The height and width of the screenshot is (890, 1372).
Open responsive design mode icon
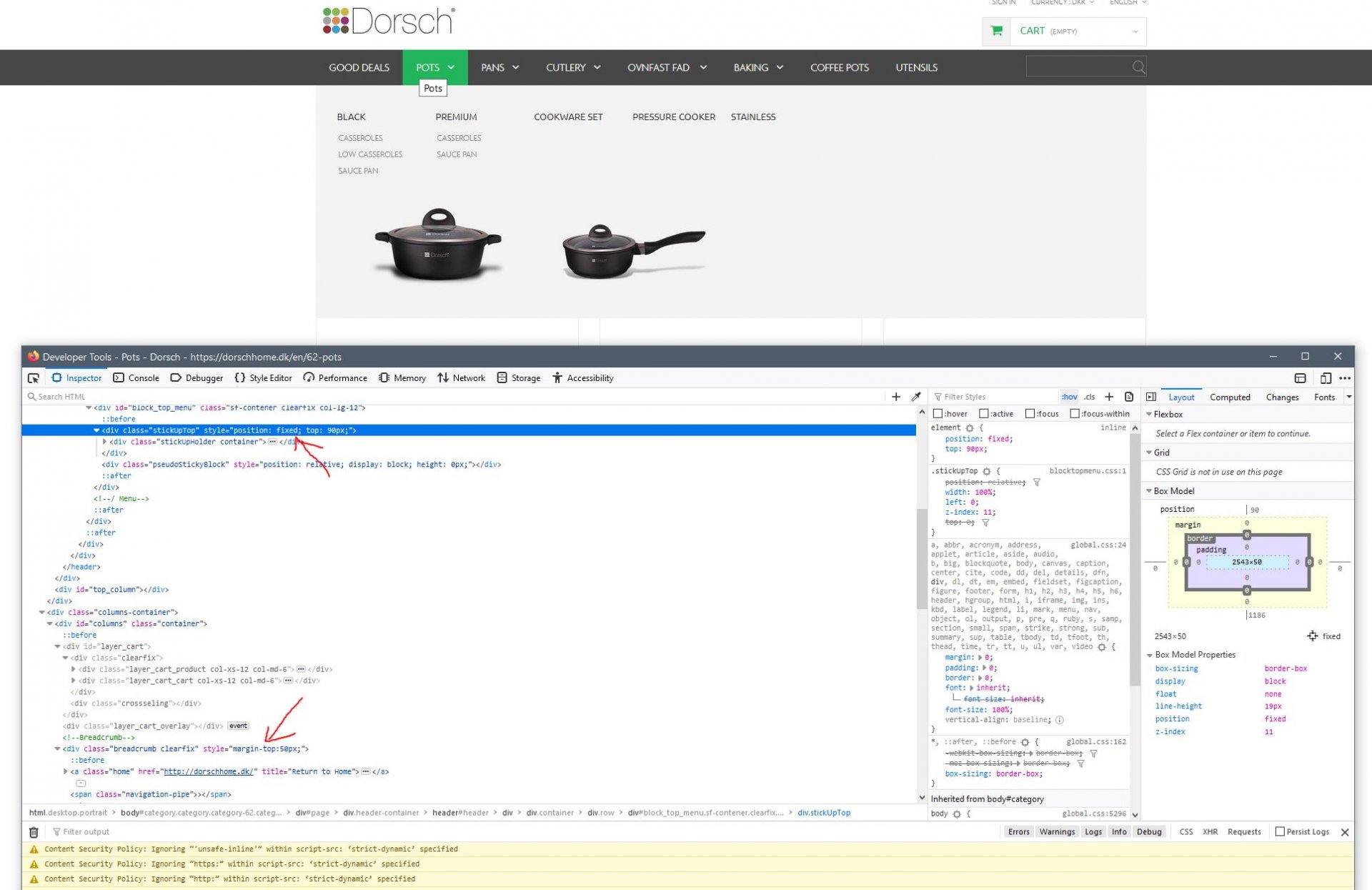[x=1326, y=378]
